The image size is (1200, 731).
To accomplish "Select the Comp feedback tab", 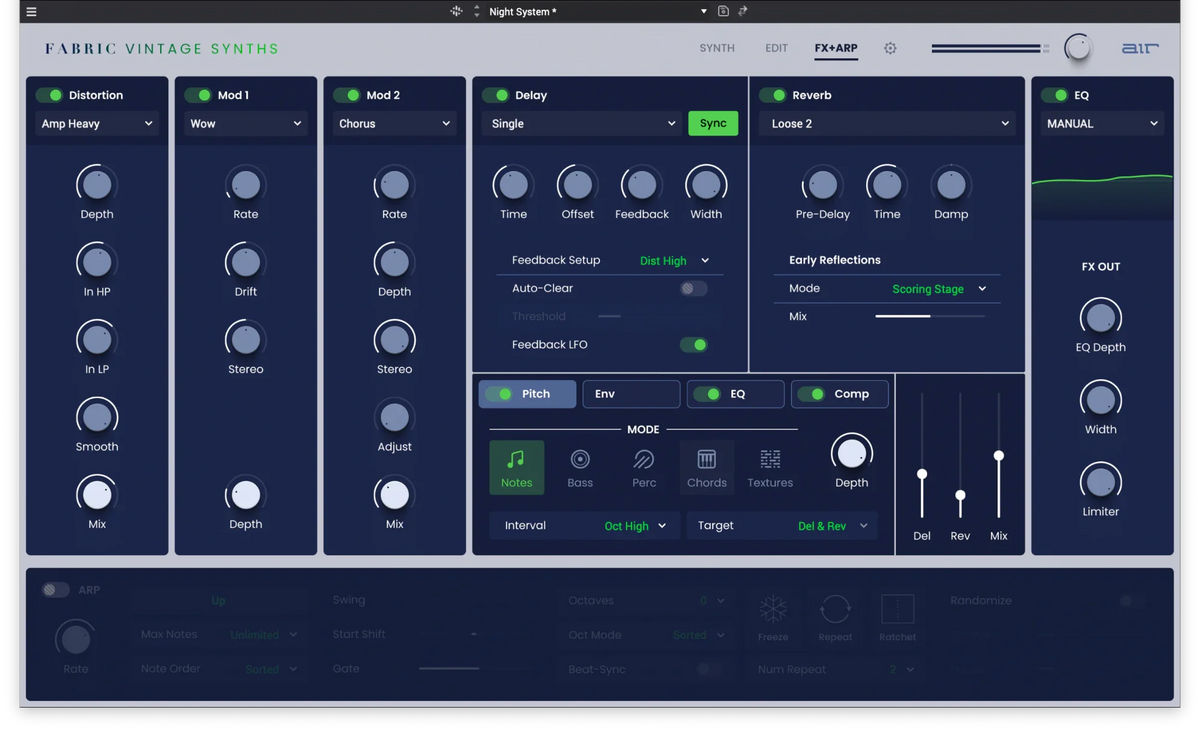I will point(839,394).
